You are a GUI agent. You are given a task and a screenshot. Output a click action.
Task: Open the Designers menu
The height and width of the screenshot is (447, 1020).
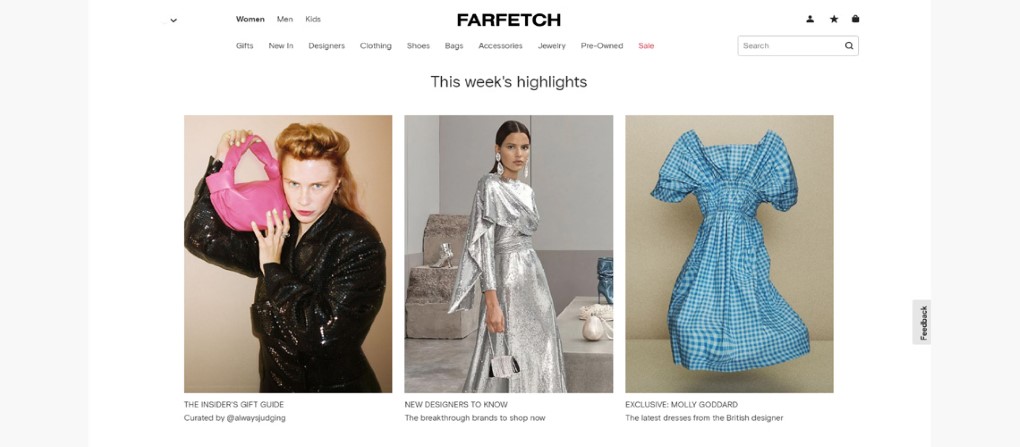tap(327, 46)
